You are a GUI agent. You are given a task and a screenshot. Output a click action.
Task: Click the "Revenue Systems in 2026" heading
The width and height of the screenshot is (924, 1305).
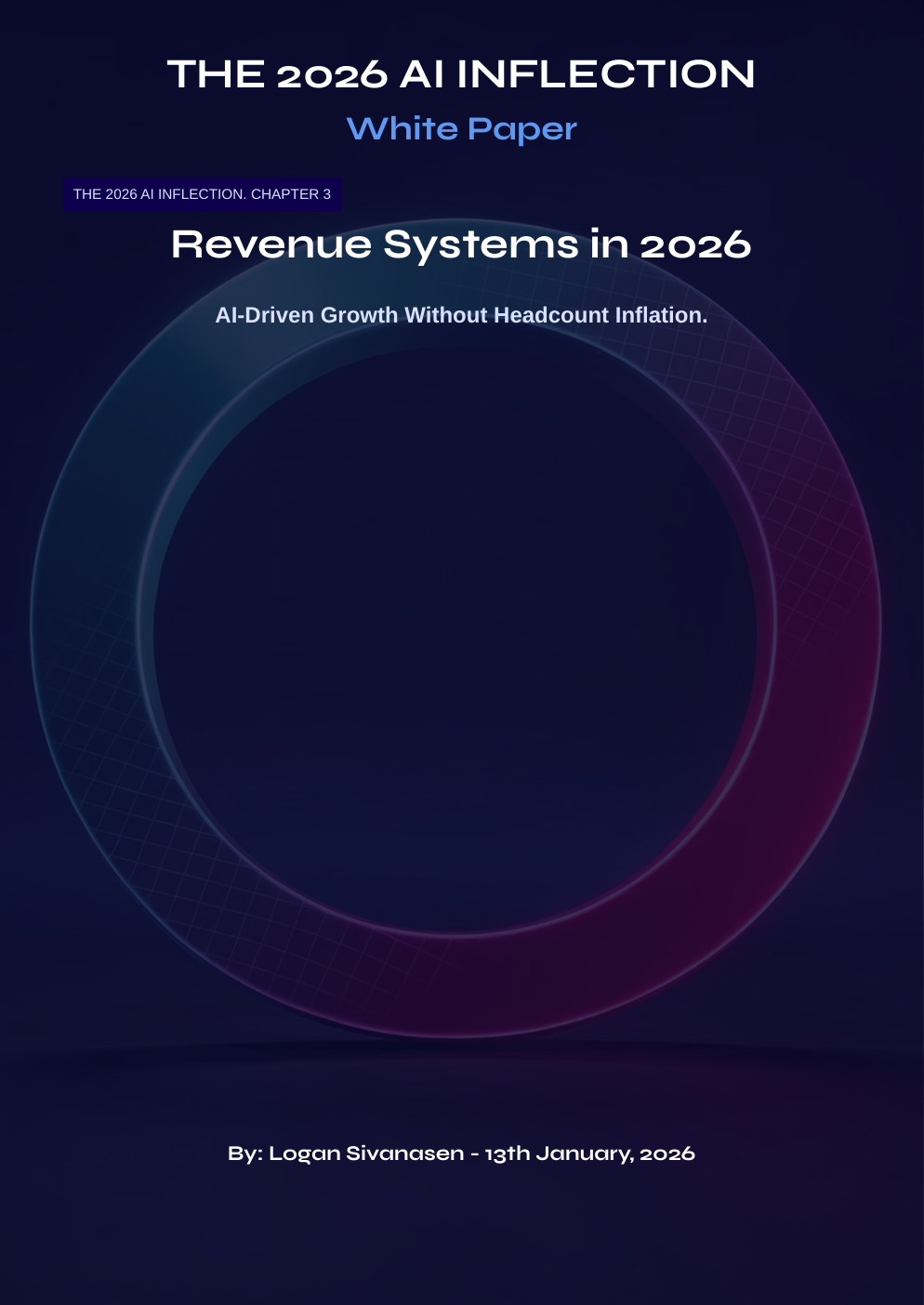(461, 244)
